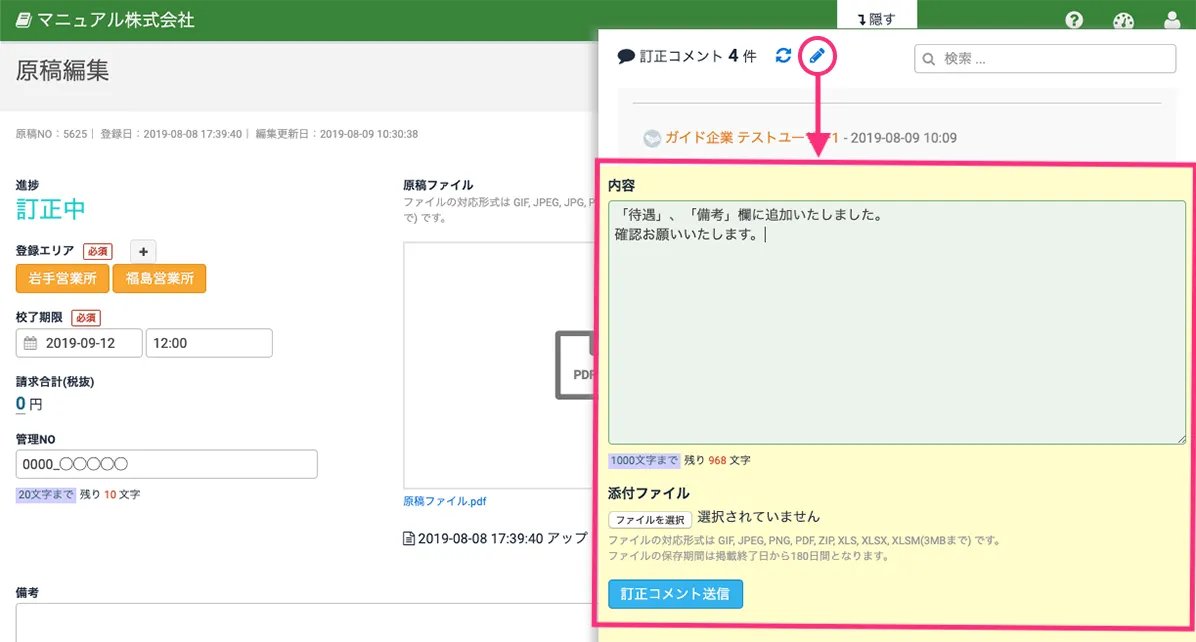
Task: Click the 管理NO input field
Action: [166, 464]
